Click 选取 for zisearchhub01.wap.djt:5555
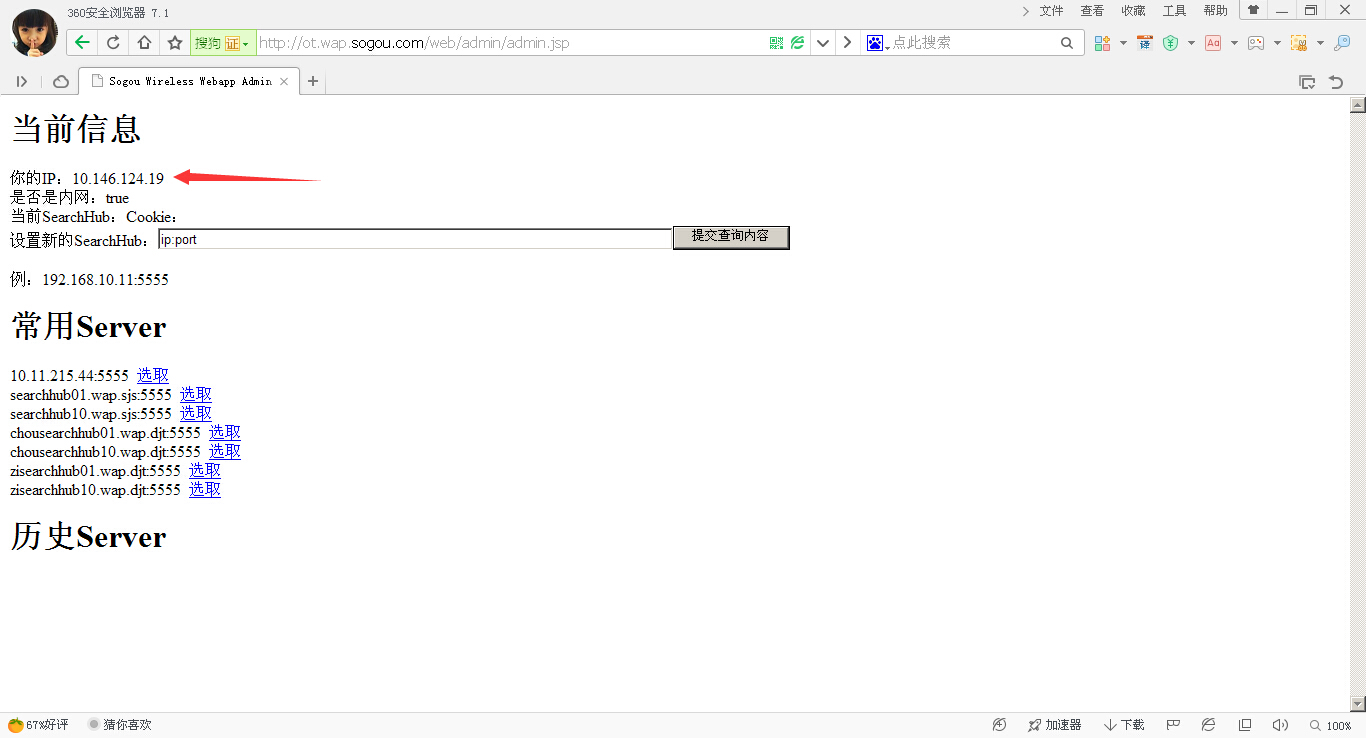The image size is (1366, 738). tap(205, 471)
